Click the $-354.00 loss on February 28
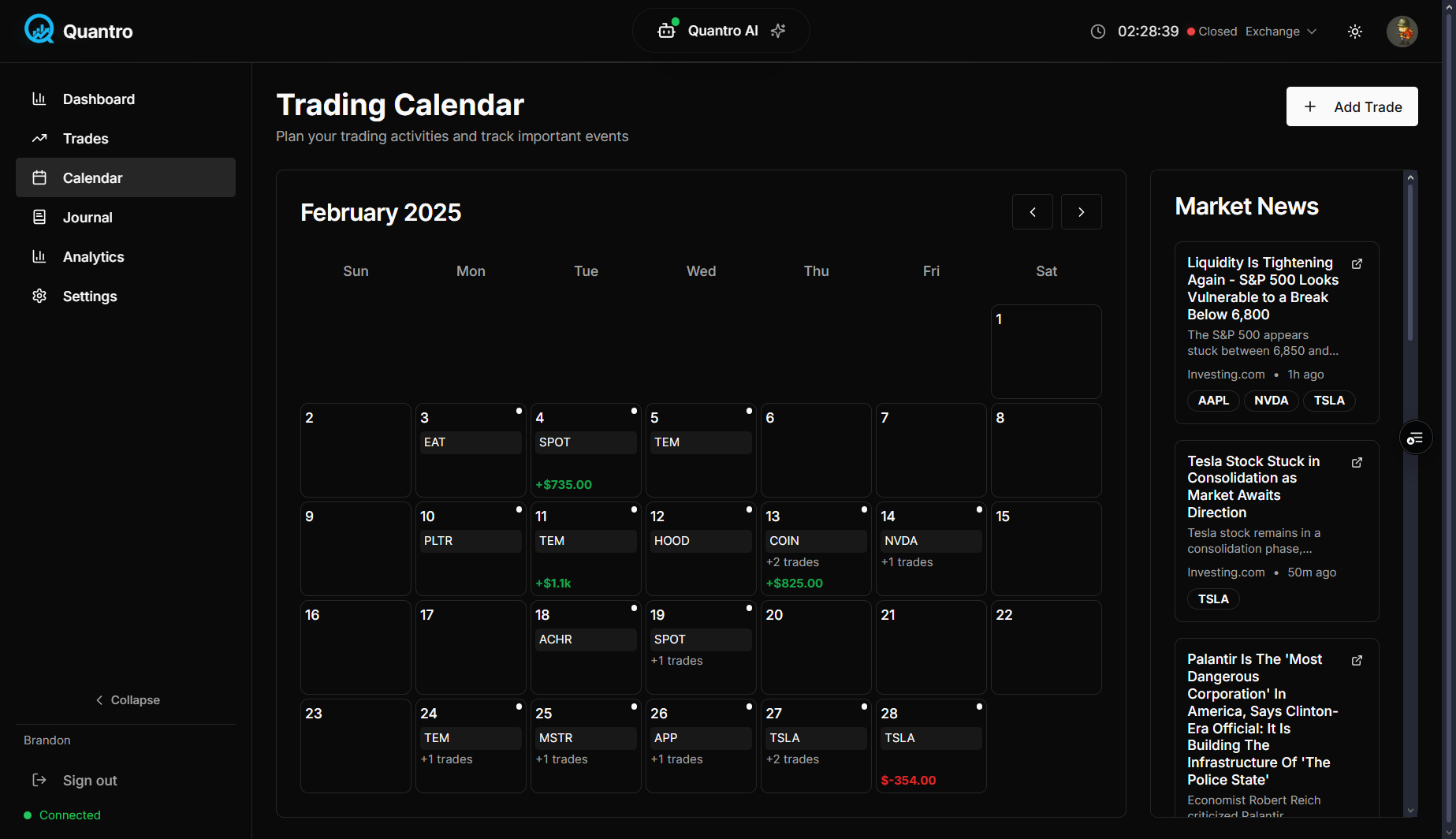 point(908,780)
